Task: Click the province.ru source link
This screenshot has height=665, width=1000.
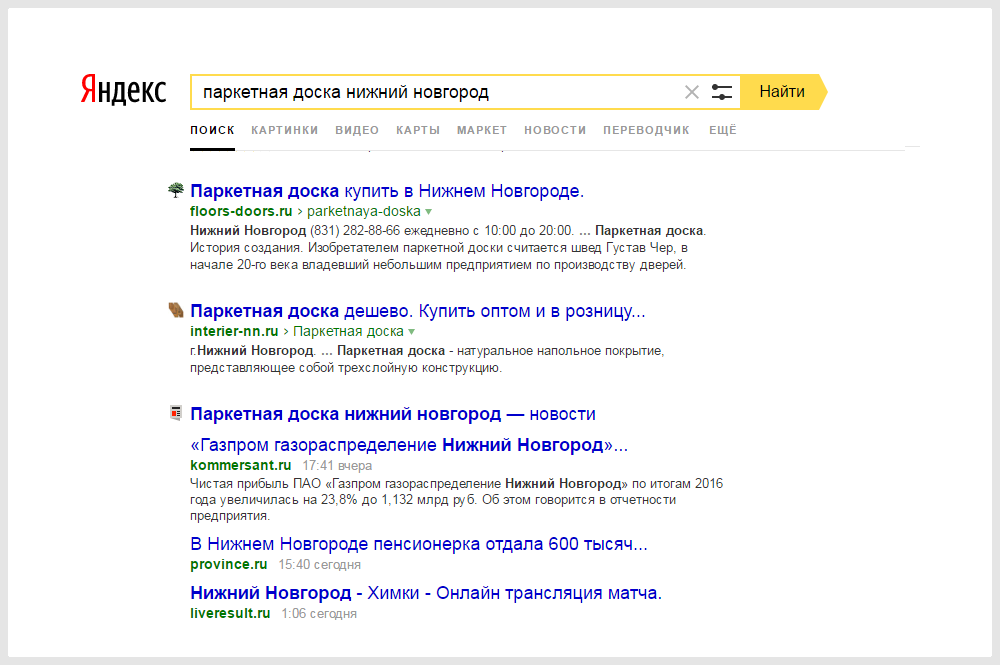Action: (x=228, y=564)
